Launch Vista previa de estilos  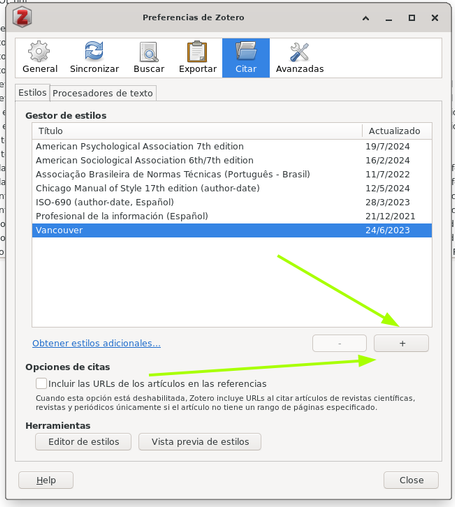click(200, 442)
